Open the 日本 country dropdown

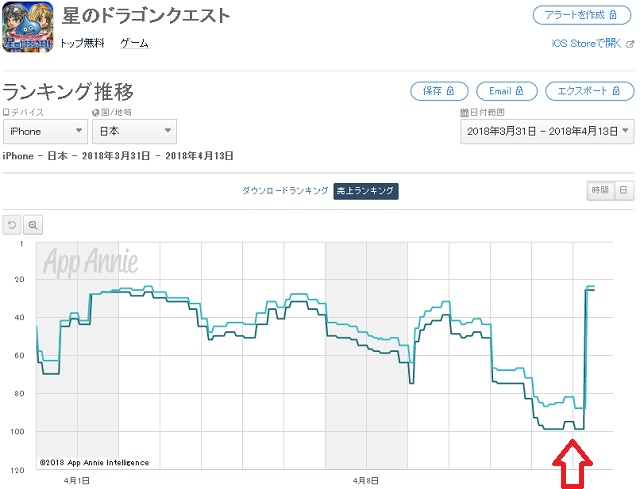[x=134, y=131]
